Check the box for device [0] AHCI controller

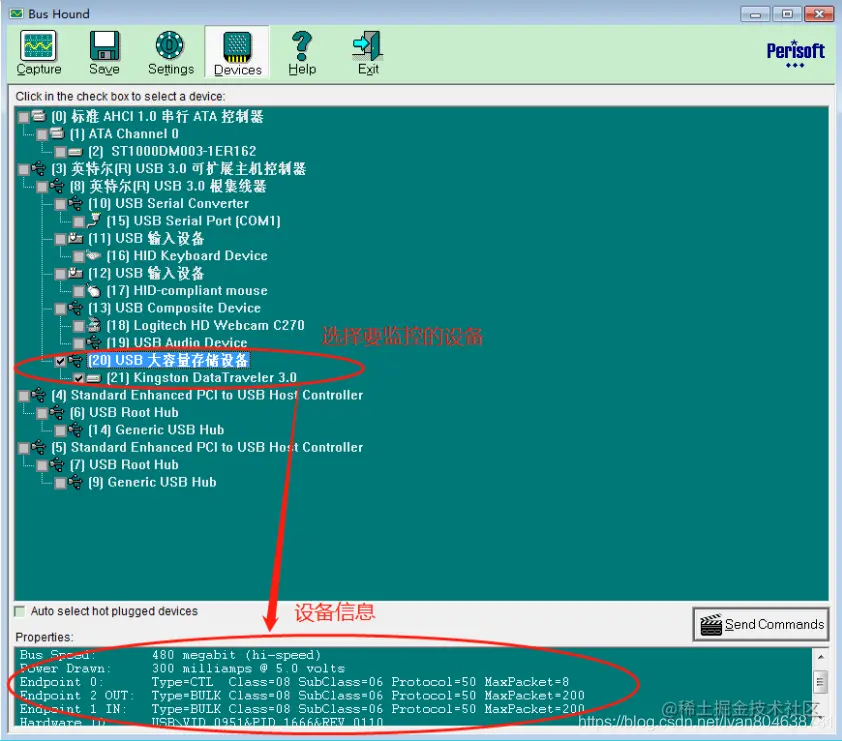[24, 117]
